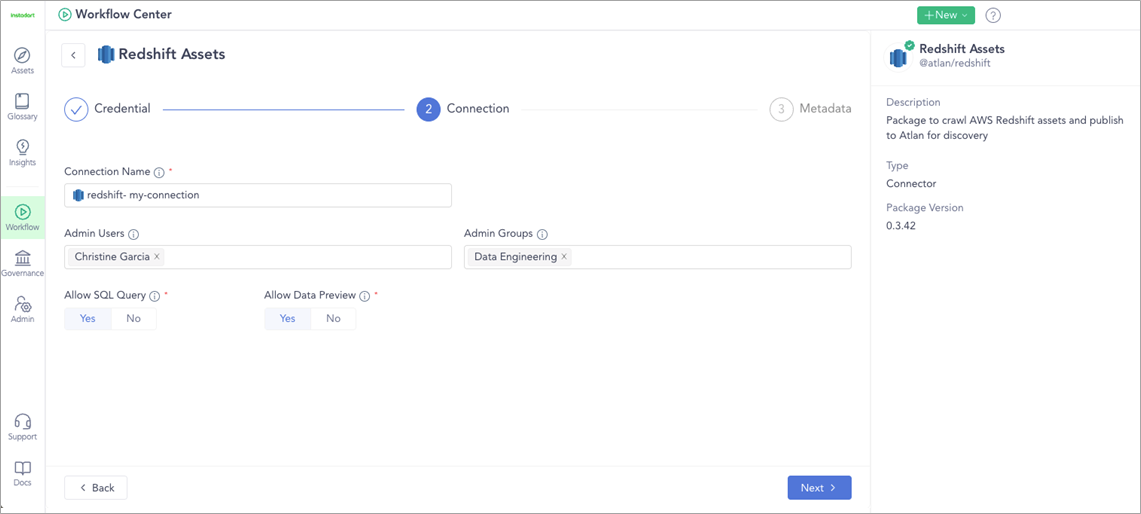Click the Redshift logo in the right panel

(898, 57)
